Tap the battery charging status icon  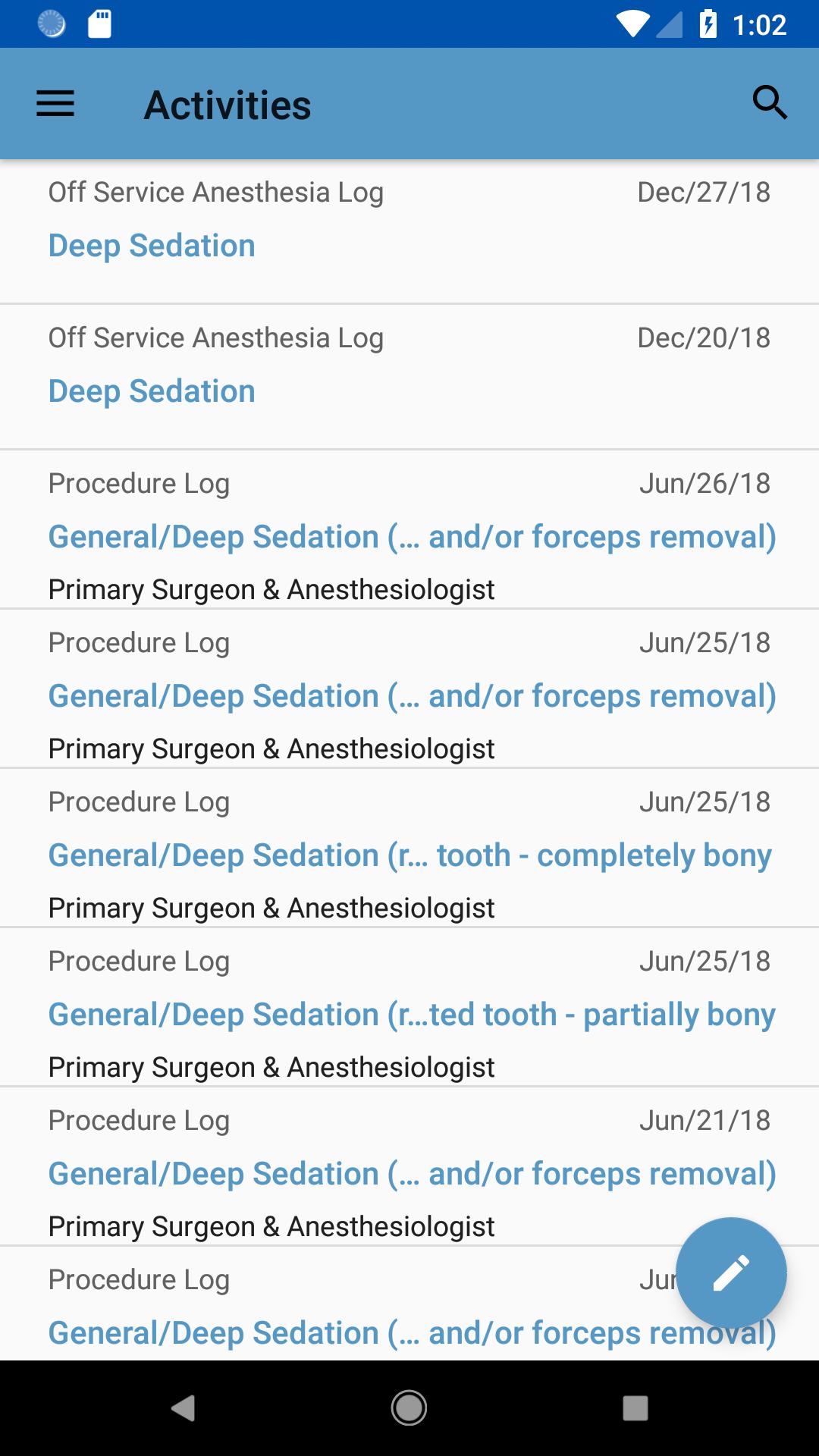708,24
